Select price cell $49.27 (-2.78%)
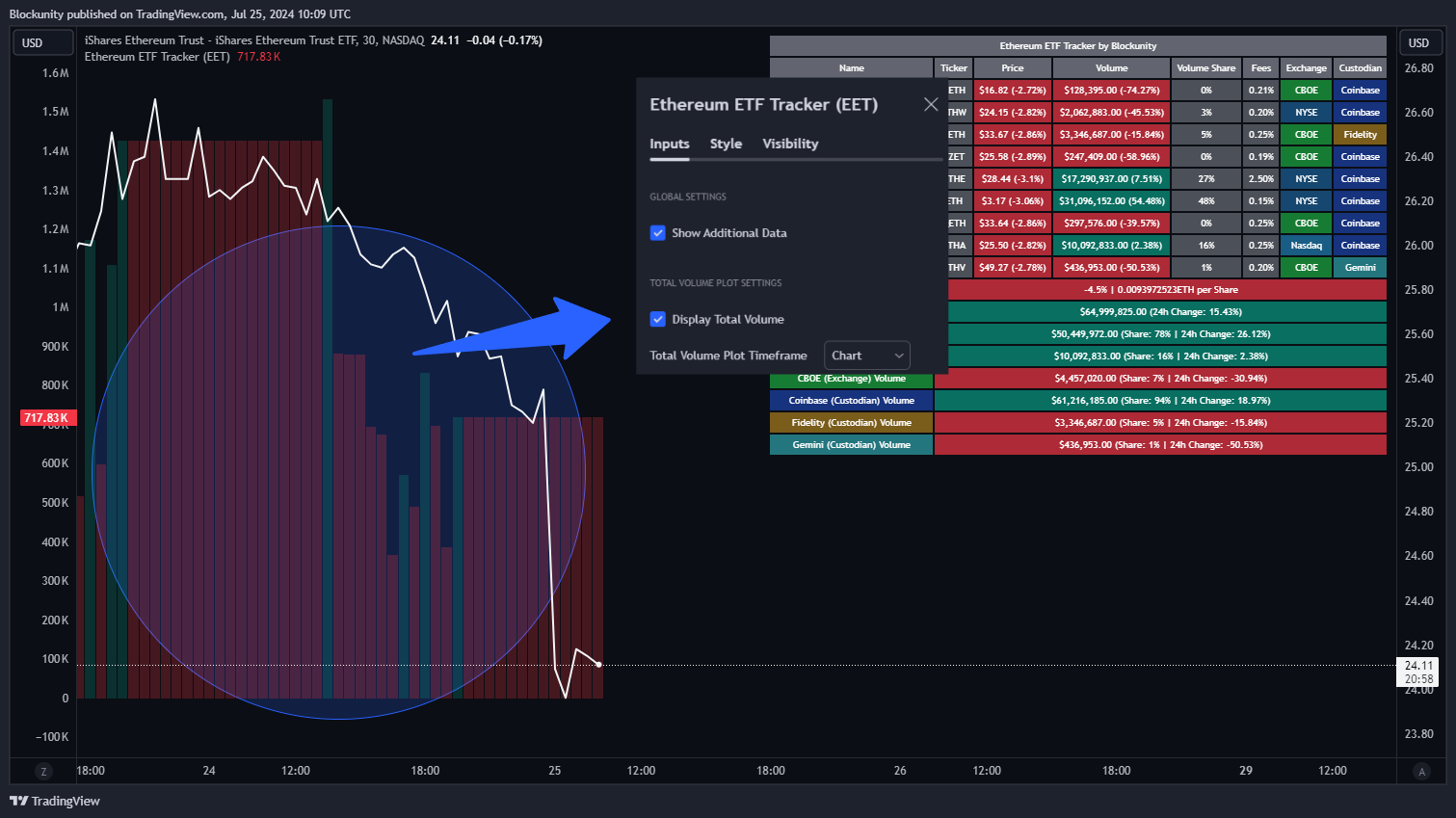The image size is (1456, 818). (1013, 267)
